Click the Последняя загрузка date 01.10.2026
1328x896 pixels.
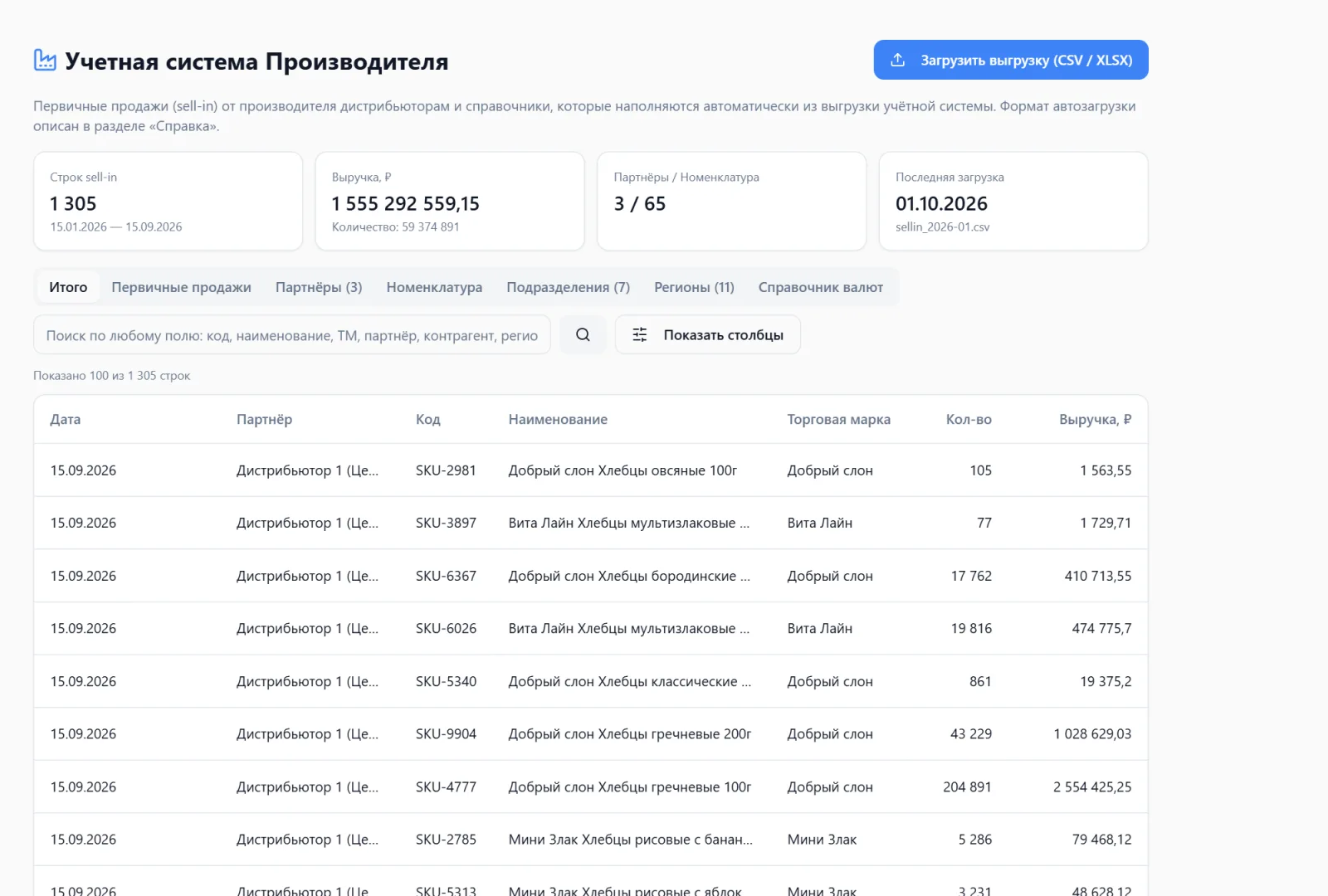tap(941, 203)
